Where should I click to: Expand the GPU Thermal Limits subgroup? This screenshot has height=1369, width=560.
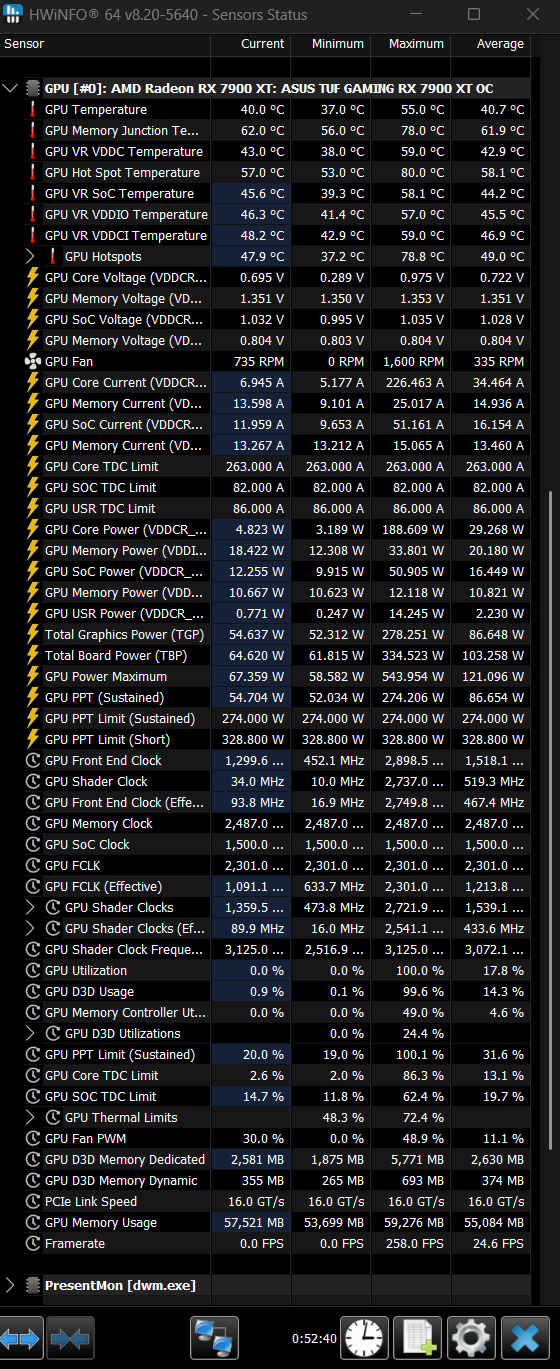tap(31, 1117)
